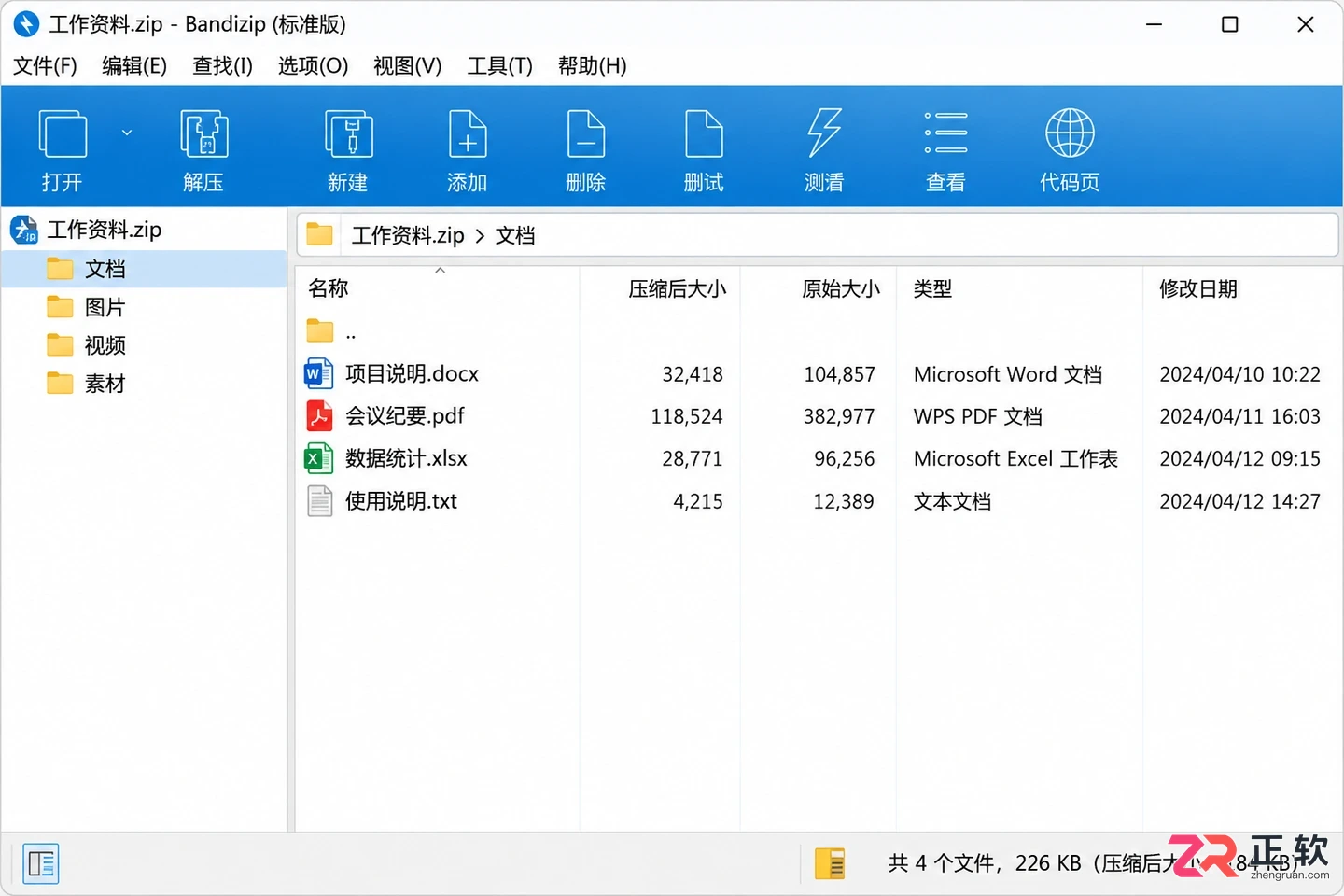This screenshot has height=896, width=1344.
Task: Click the folder icon in the address bar
Action: coord(319,234)
